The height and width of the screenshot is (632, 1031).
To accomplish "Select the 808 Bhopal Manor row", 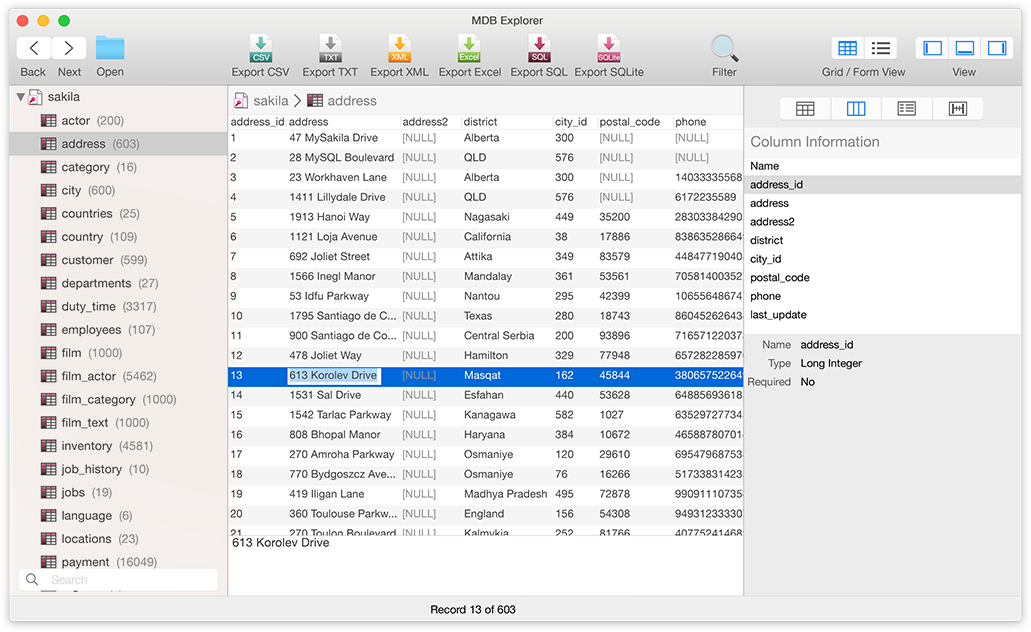I will 486,435.
